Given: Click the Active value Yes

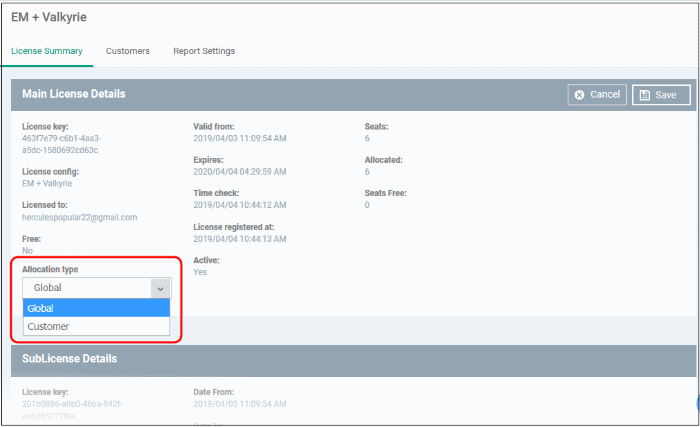Looking at the screenshot, I should point(200,272).
